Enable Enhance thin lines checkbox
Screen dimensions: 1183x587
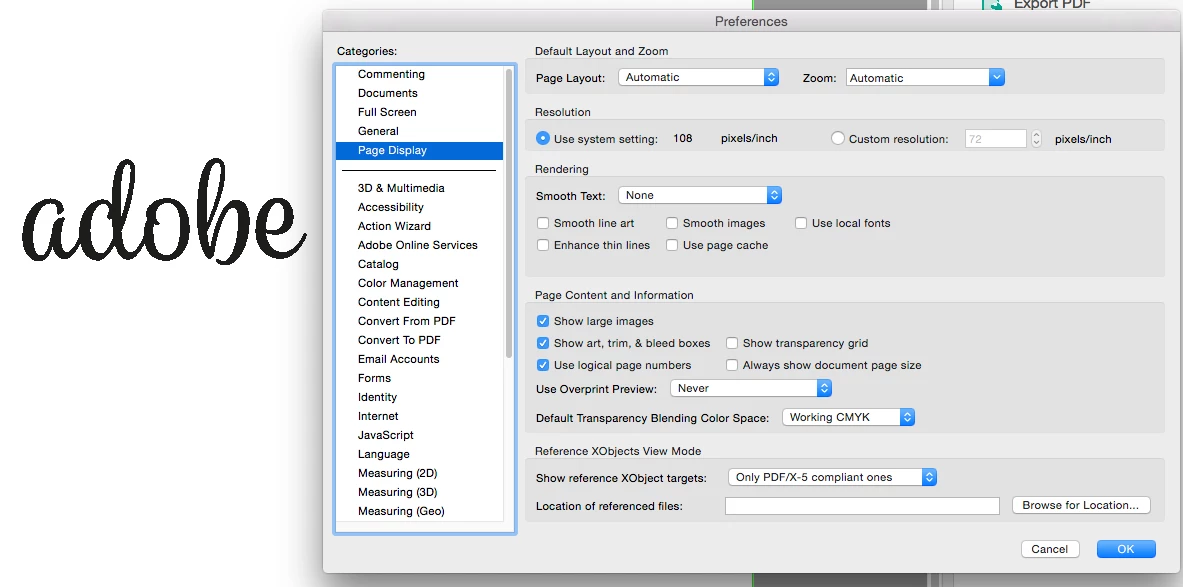[542, 245]
